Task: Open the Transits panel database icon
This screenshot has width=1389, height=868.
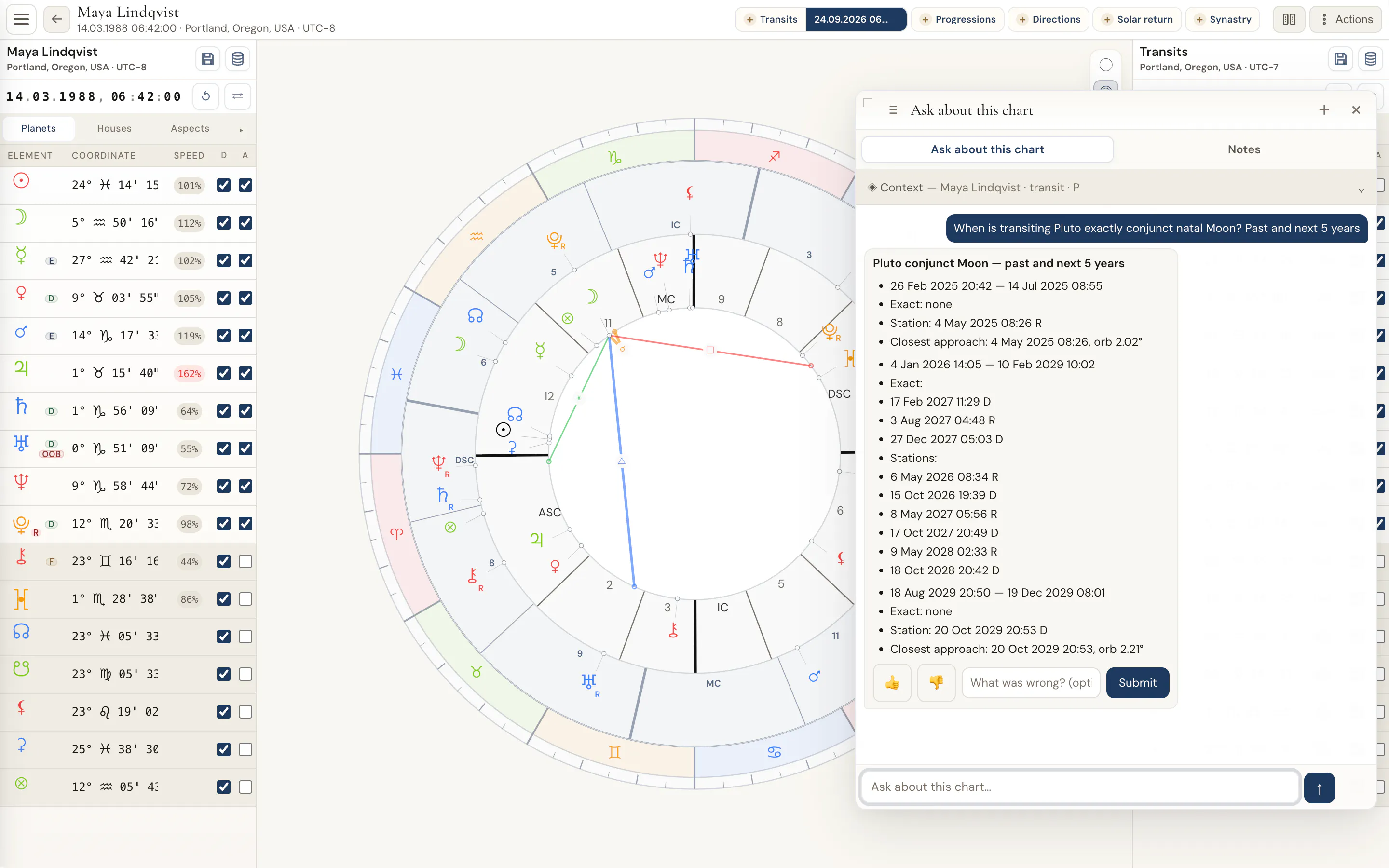Action: point(1371,58)
